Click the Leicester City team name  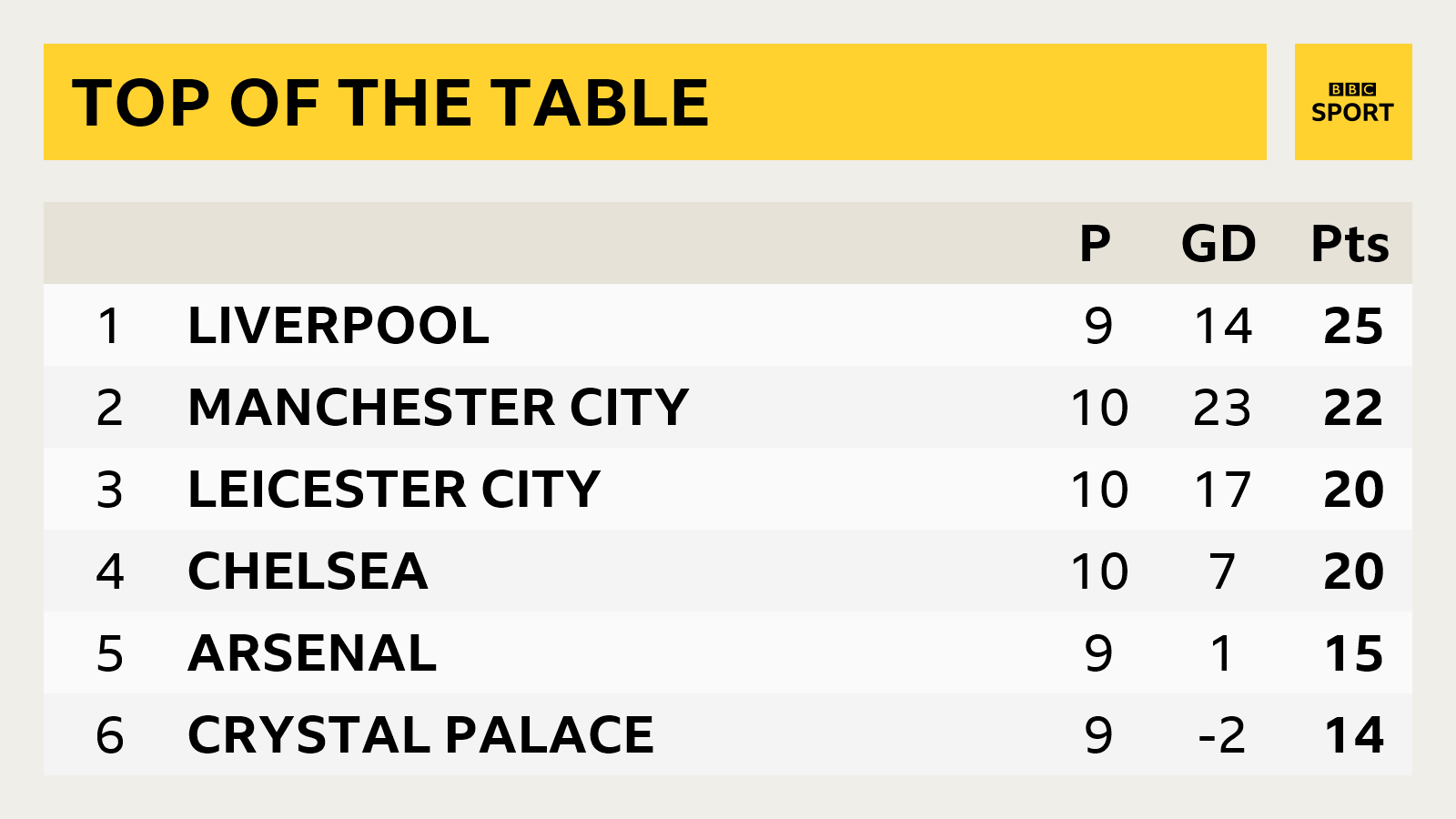tap(394, 490)
